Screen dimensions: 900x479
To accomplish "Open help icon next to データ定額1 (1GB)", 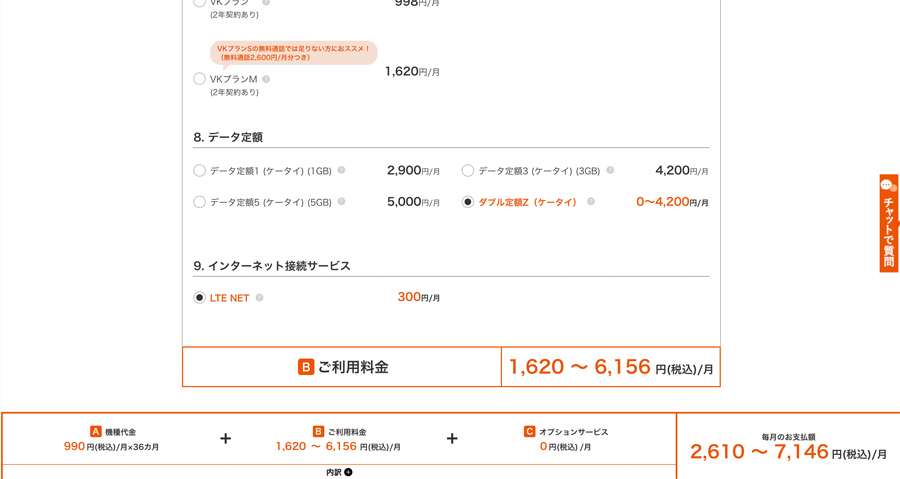I will 342,170.
